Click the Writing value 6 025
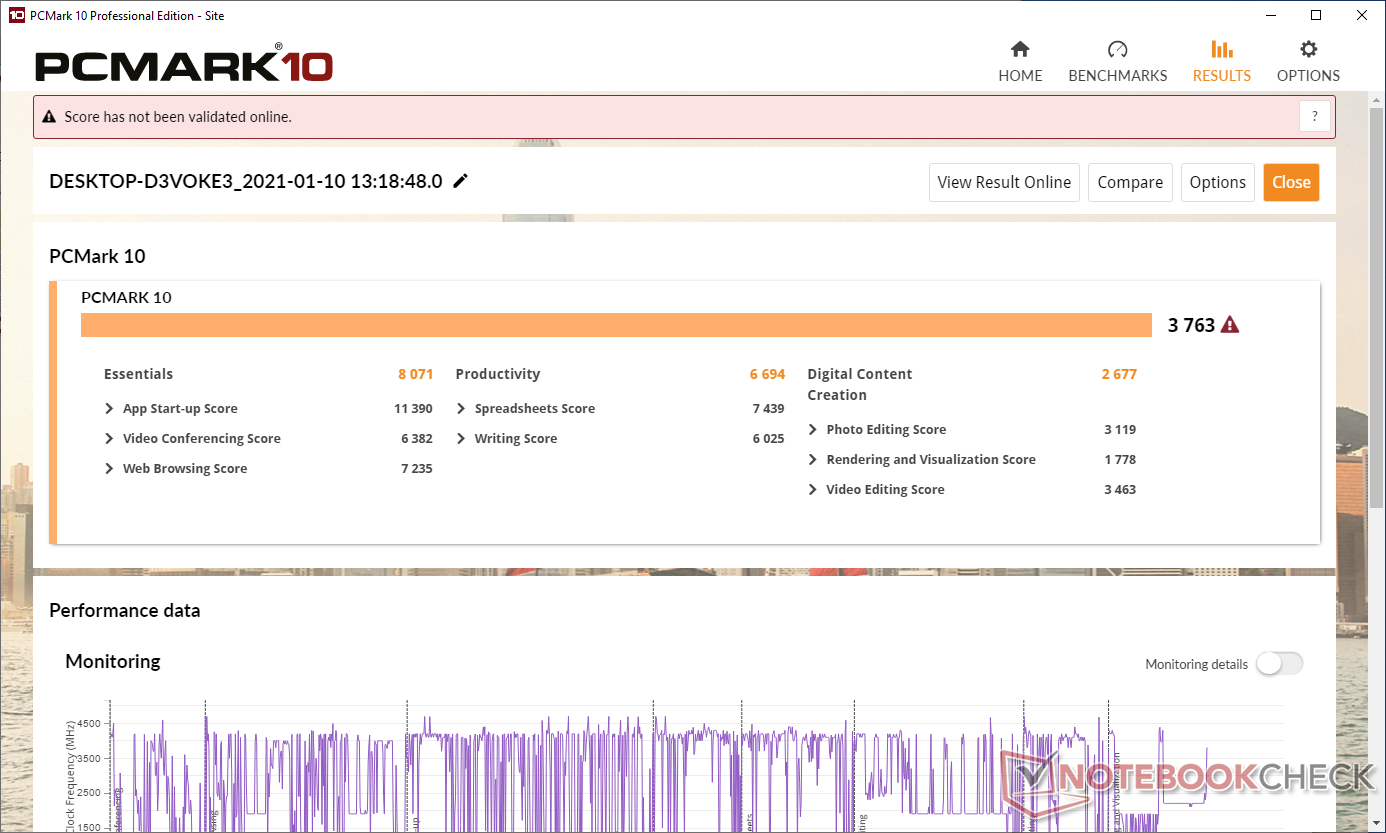This screenshot has width=1386, height=833. pos(768,439)
